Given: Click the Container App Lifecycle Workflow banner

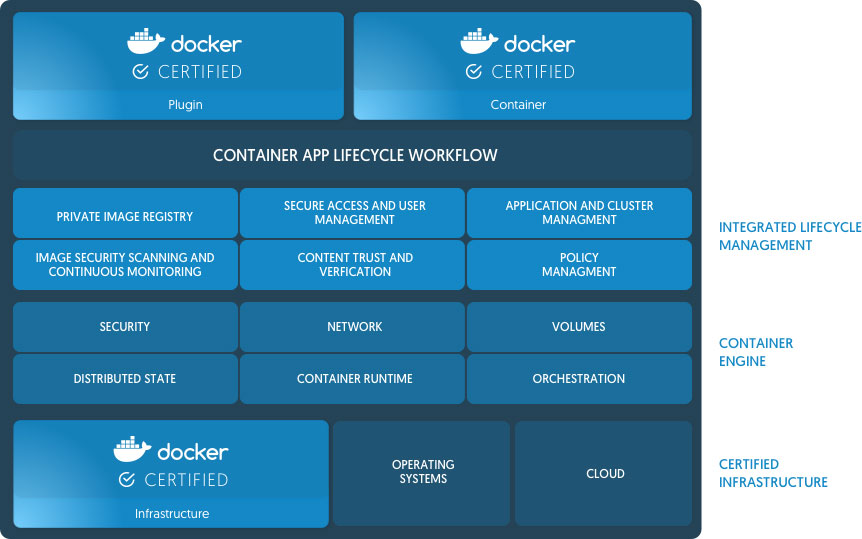Looking at the screenshot, I should [x=352, y=155].
